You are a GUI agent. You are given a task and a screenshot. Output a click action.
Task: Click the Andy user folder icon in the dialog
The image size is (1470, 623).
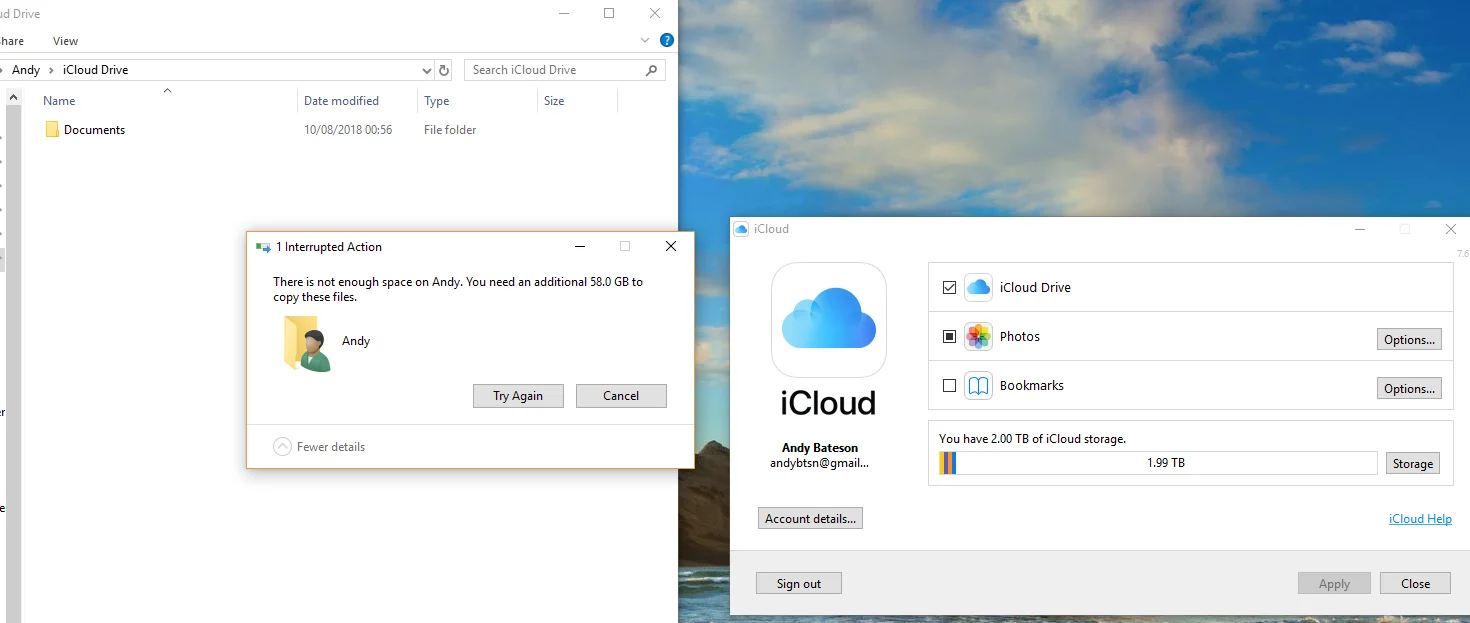[307, 343]
